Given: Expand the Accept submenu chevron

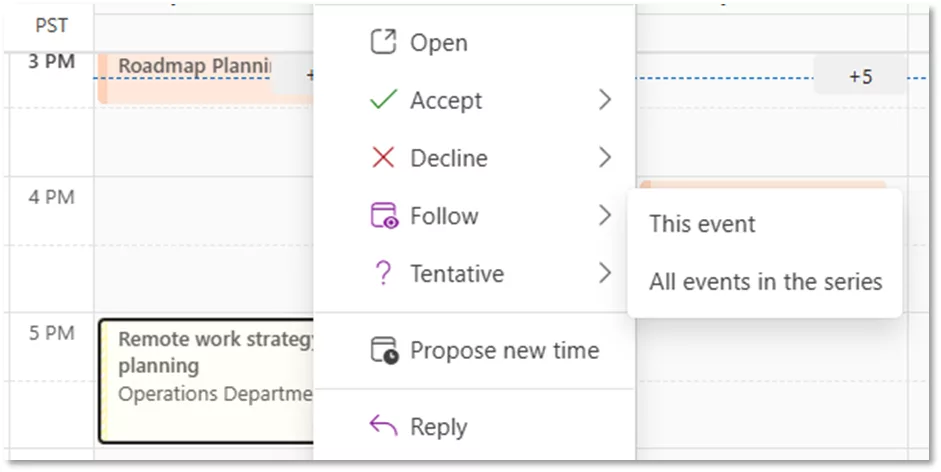Looking at the screenshot, I should coord(605,100).
